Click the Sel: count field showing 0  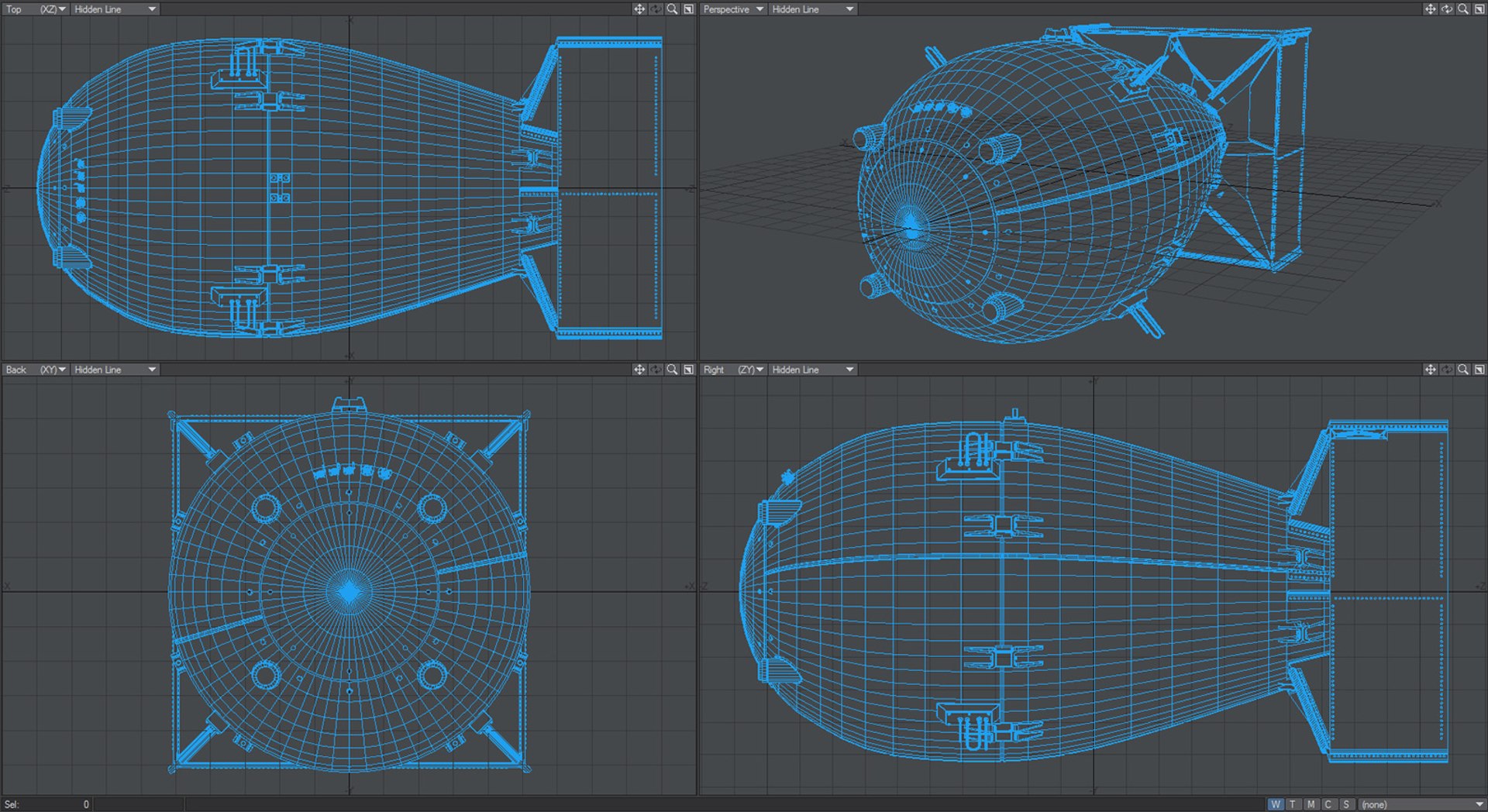click(x=46, y=804)
